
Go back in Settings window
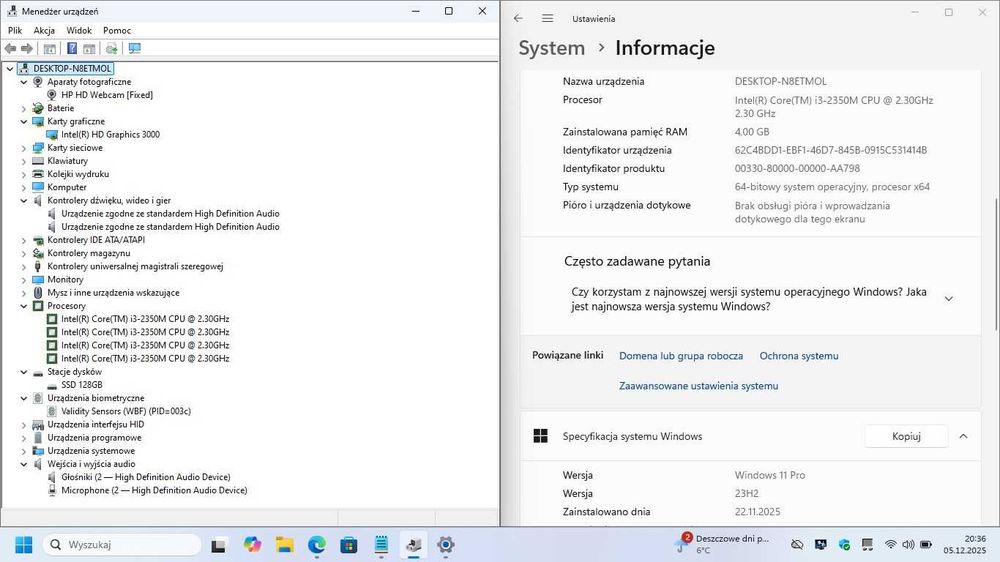click(518, 18)
